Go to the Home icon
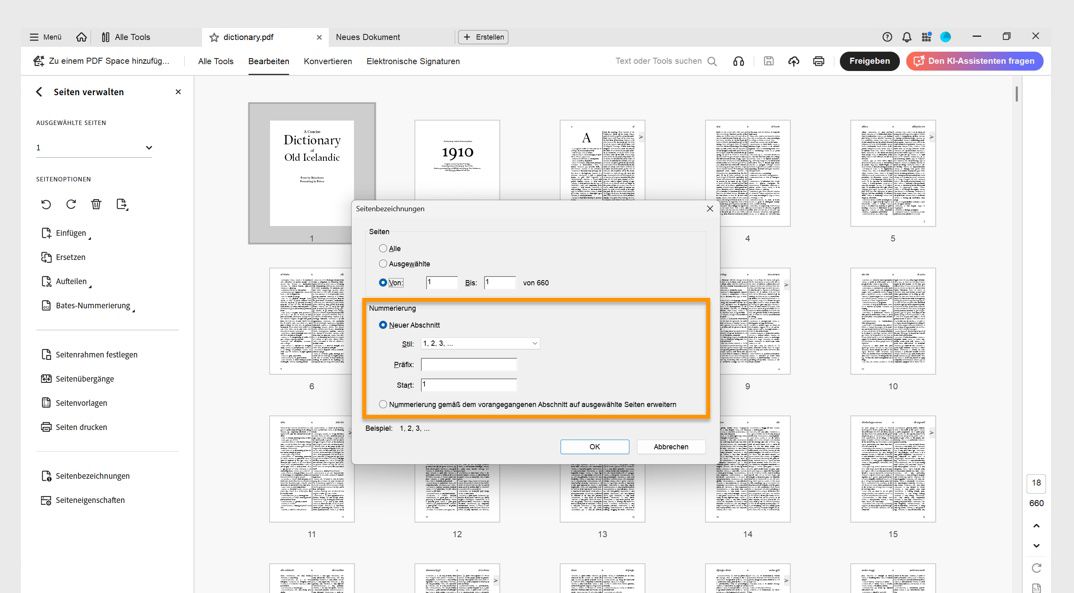 tap(82, 37)
